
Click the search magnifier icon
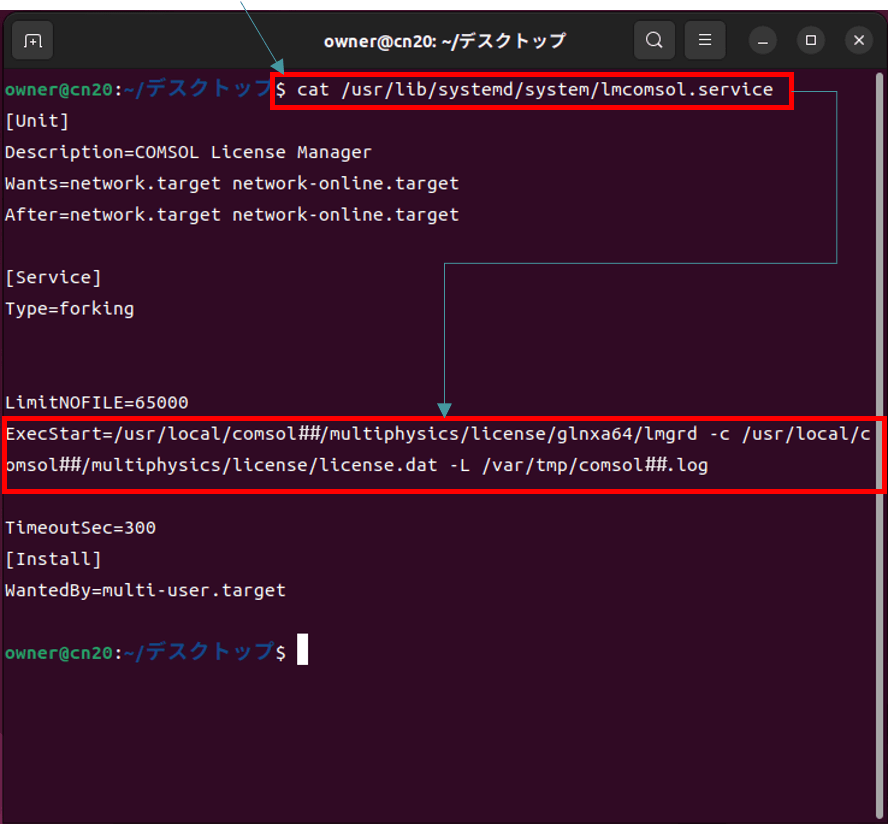point(654,41)
